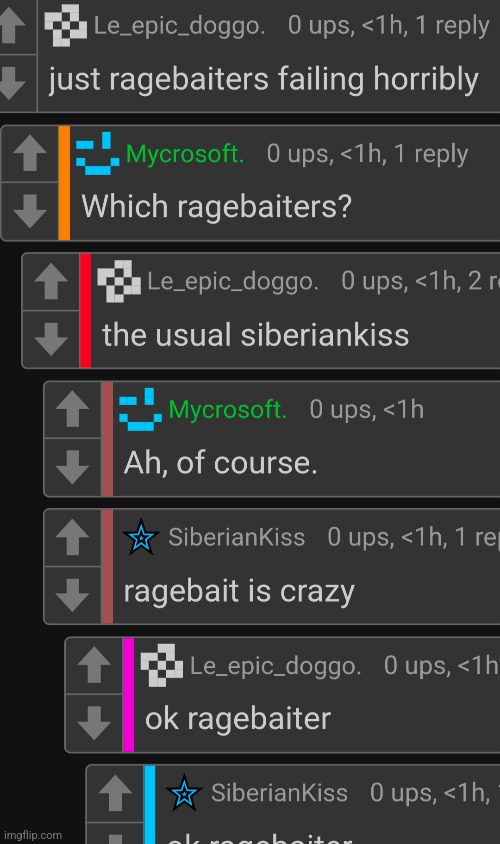This screenshot has height=844, width=500.
Task: Click Le_epic_doggo's checkered avatar on top comment
Action: coord(65,25)
